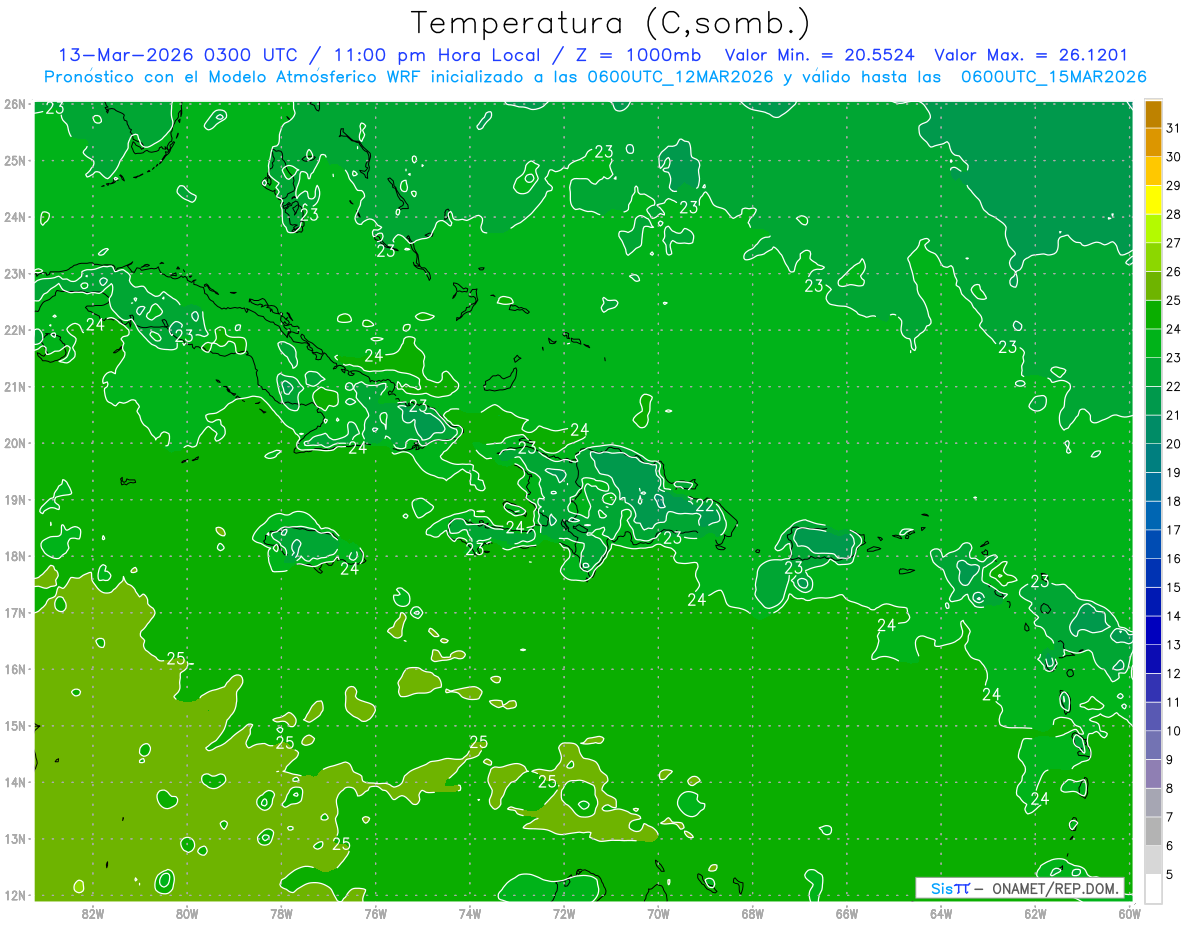Click the 78W longitude axis label
The height and width of the screenshot is (927, 1200).
tap(281, 913)
